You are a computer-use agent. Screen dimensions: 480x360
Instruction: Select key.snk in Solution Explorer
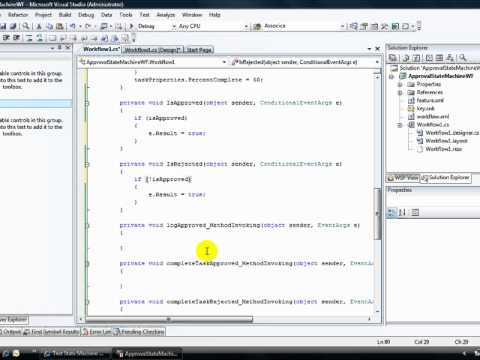click(x=426, y=108)
